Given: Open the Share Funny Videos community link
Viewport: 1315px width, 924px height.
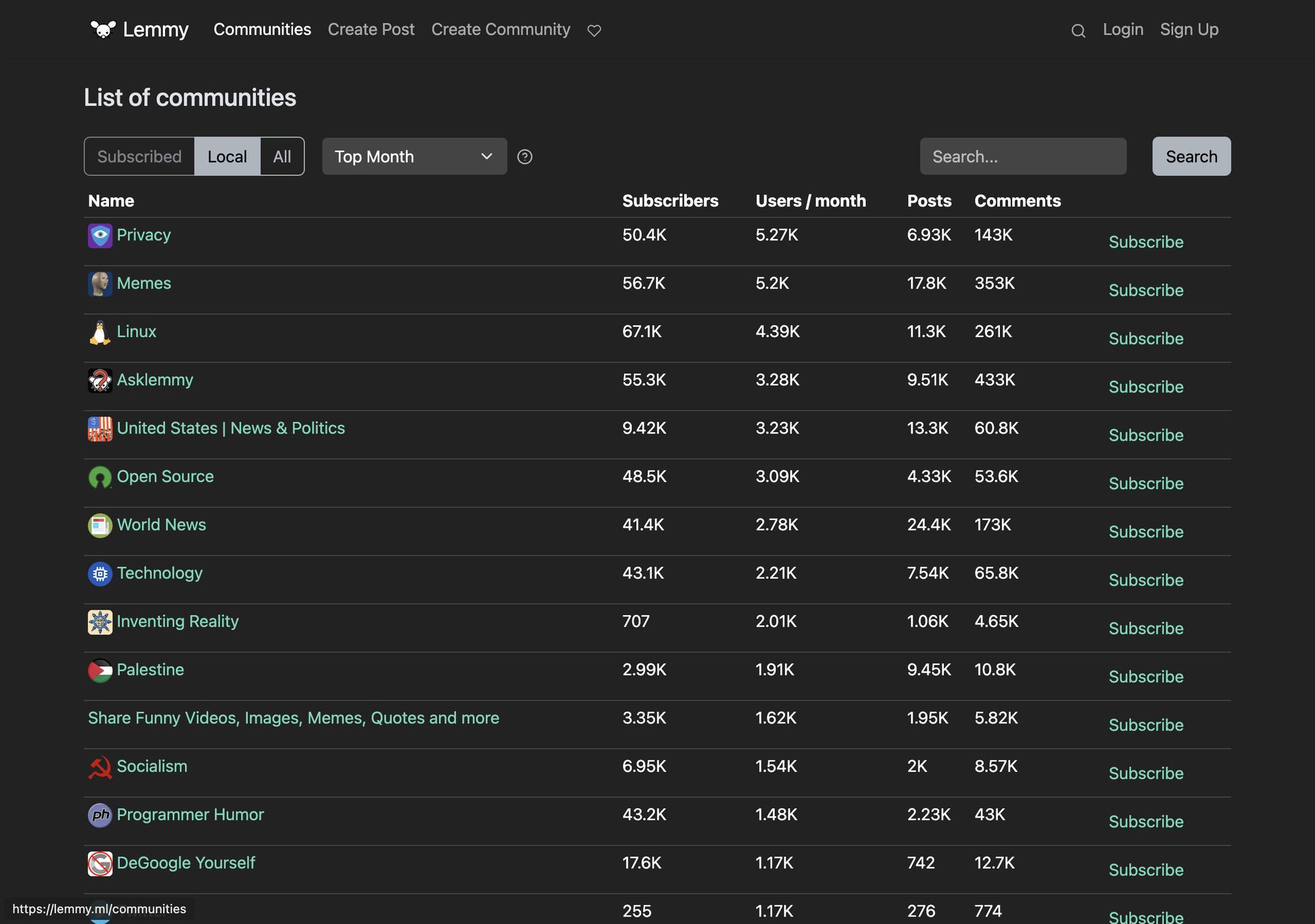Looking at the screenshot, I should [294, 718].
